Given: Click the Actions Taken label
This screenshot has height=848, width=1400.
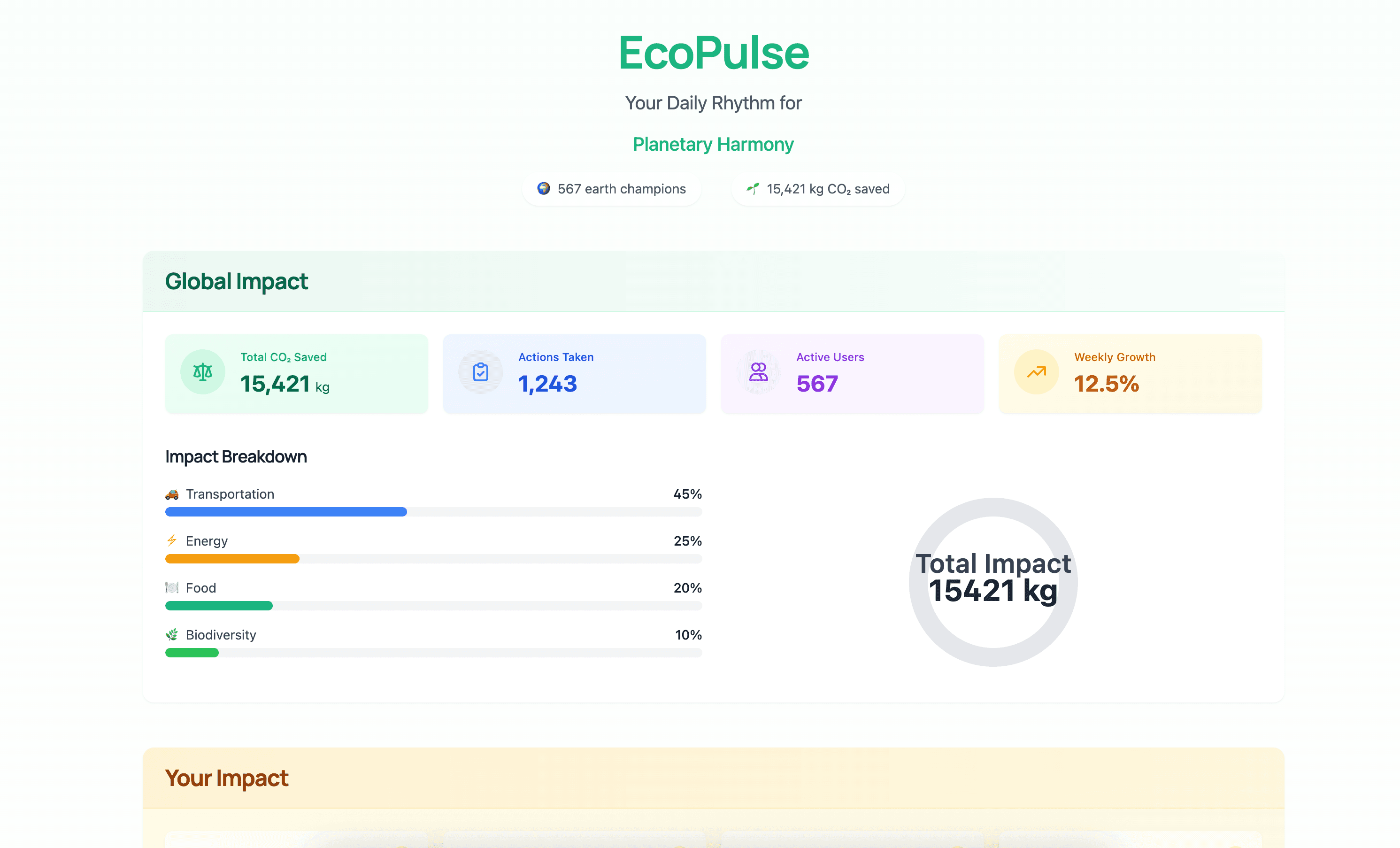Looking at the screenshot, I should (x=556, y=357).
